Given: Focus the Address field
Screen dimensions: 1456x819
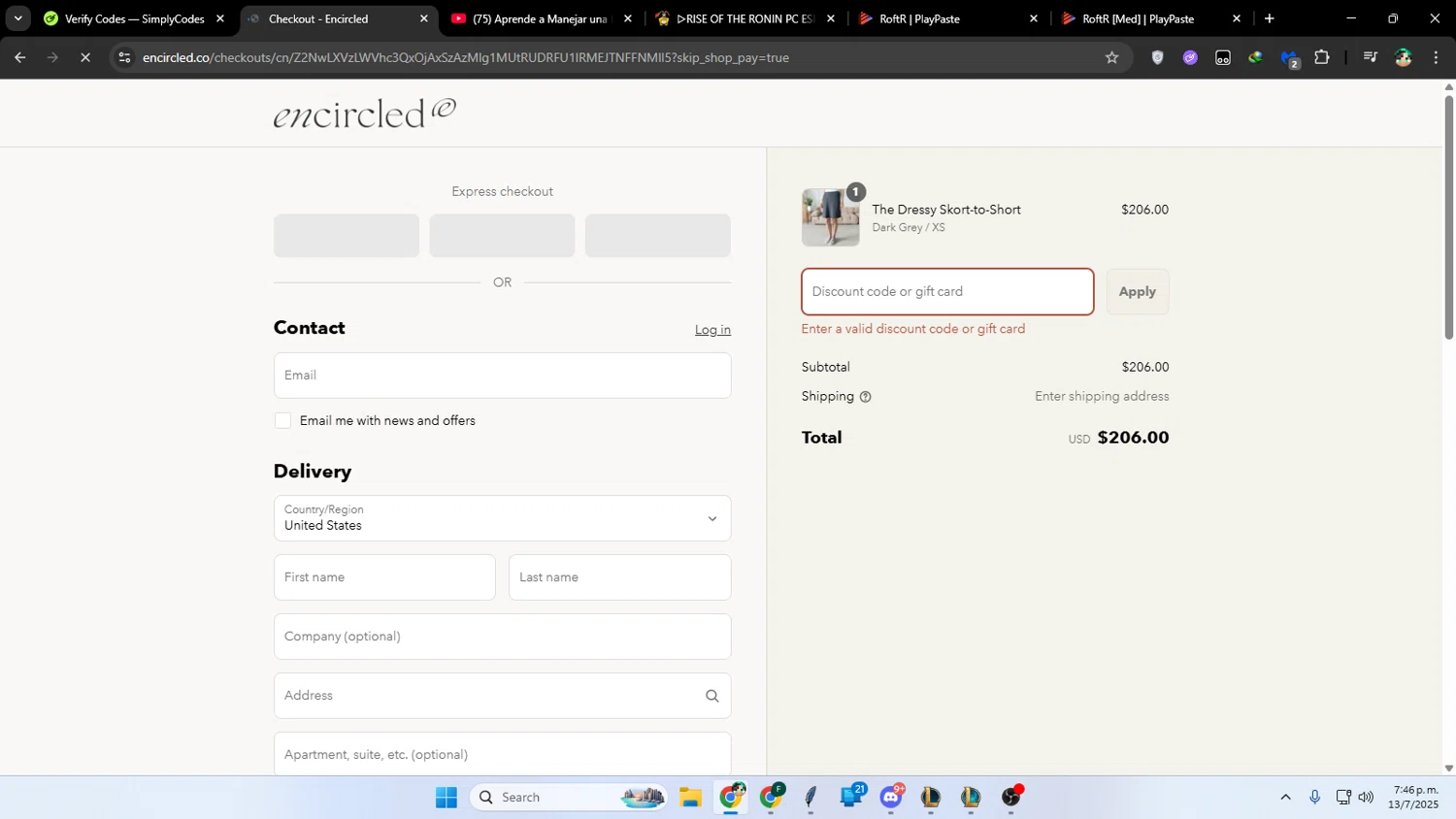Looking at the screenshot, I should point(502,696).
